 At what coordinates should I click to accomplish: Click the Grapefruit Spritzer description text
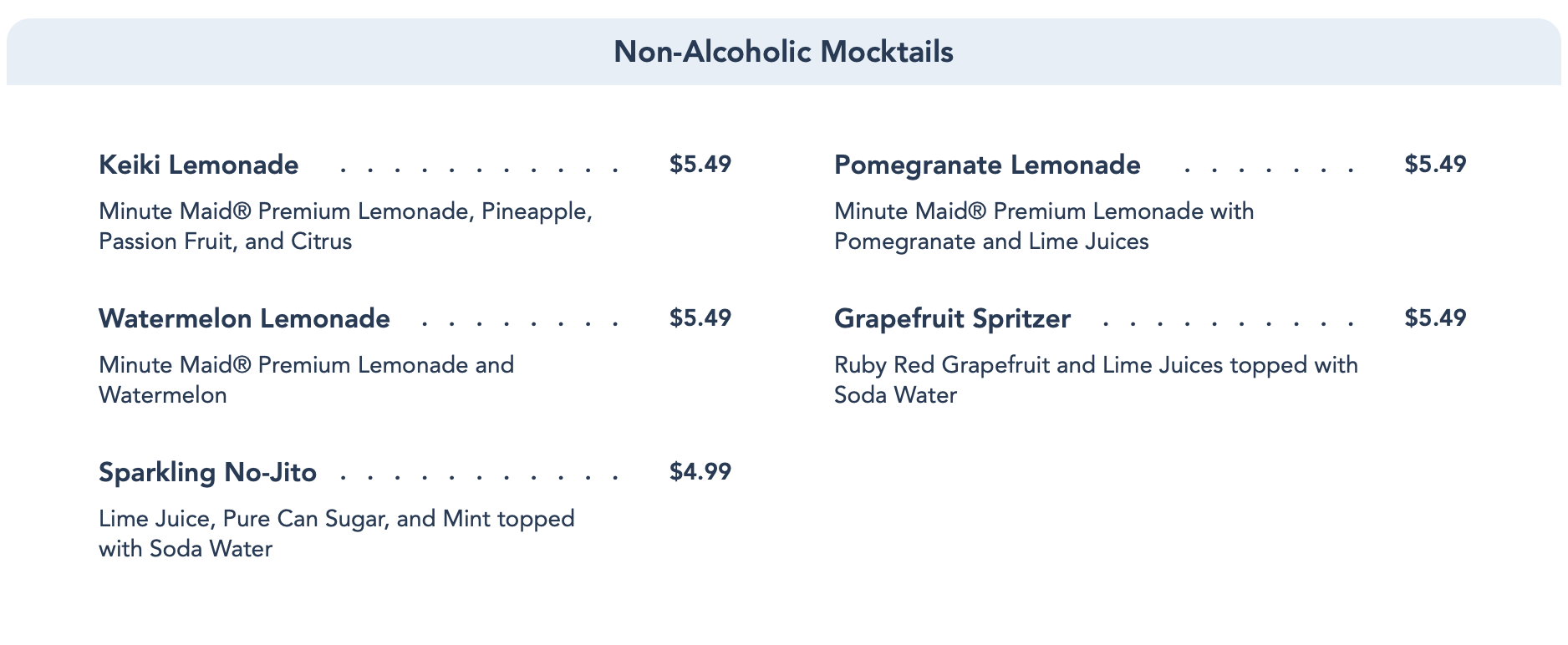click(x=1096, y=379)
